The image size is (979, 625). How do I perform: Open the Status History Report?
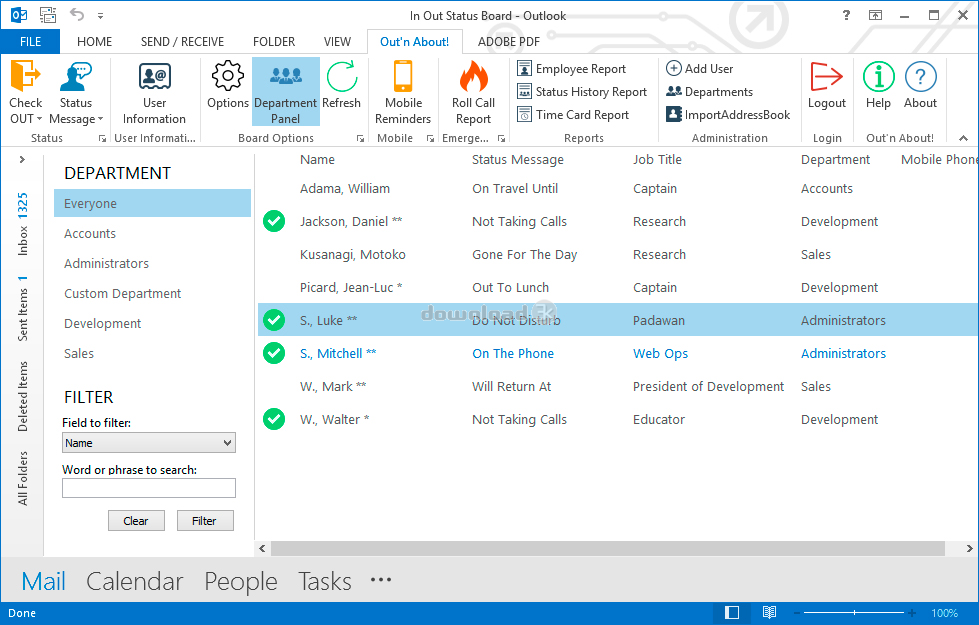pos(583,92)
